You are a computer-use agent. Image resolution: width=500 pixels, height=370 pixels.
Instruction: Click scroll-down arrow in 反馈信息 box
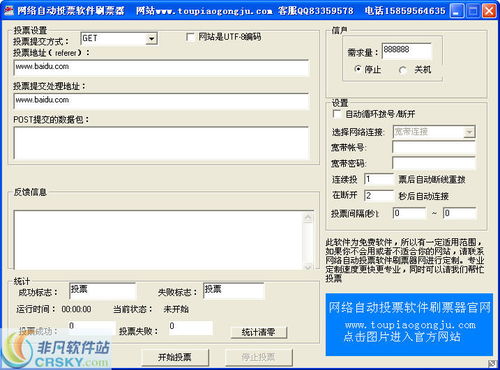(x=308, y=266)
